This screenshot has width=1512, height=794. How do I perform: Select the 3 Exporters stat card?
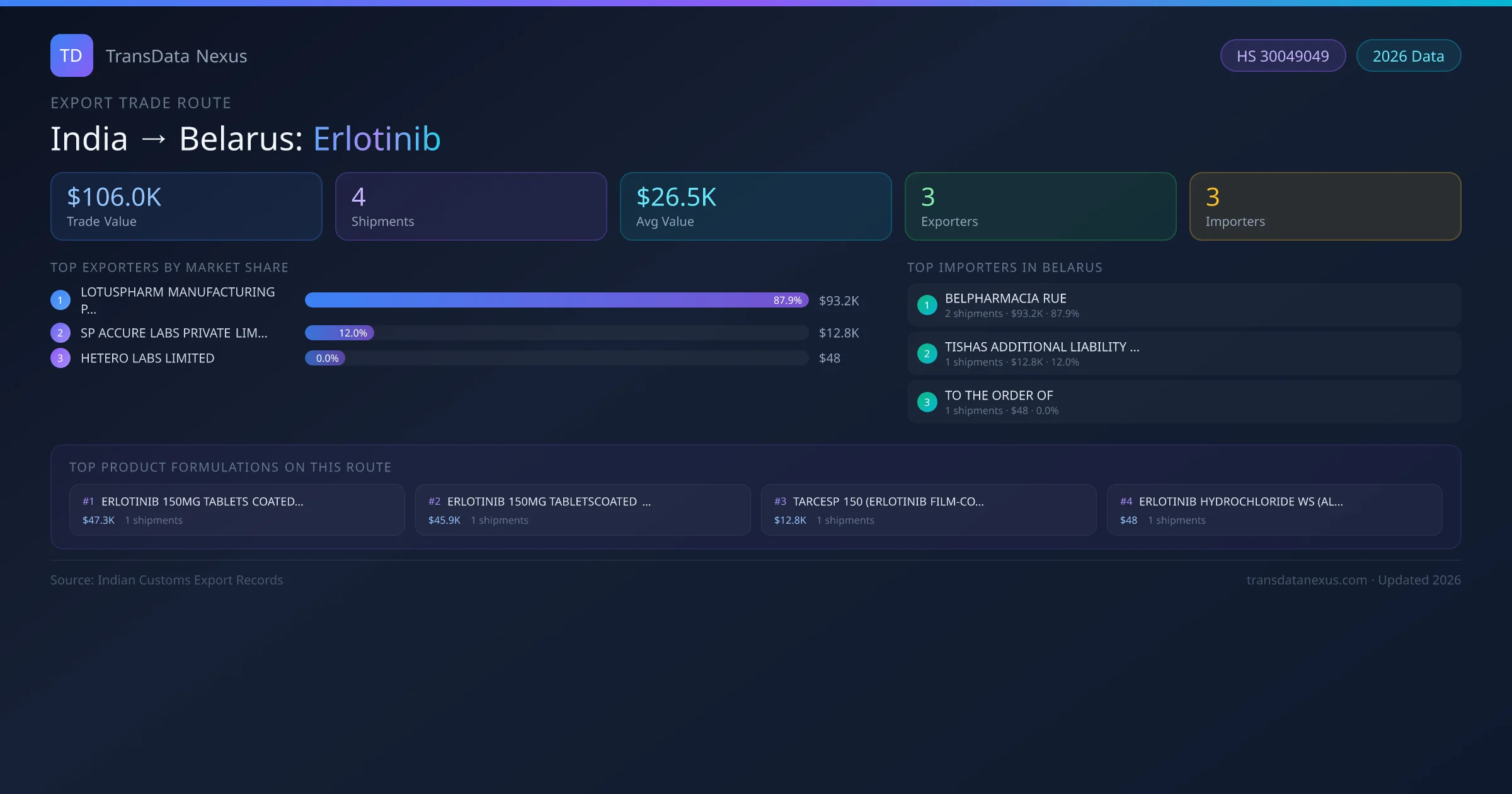pyautogui.click(x=1040, y=207)
